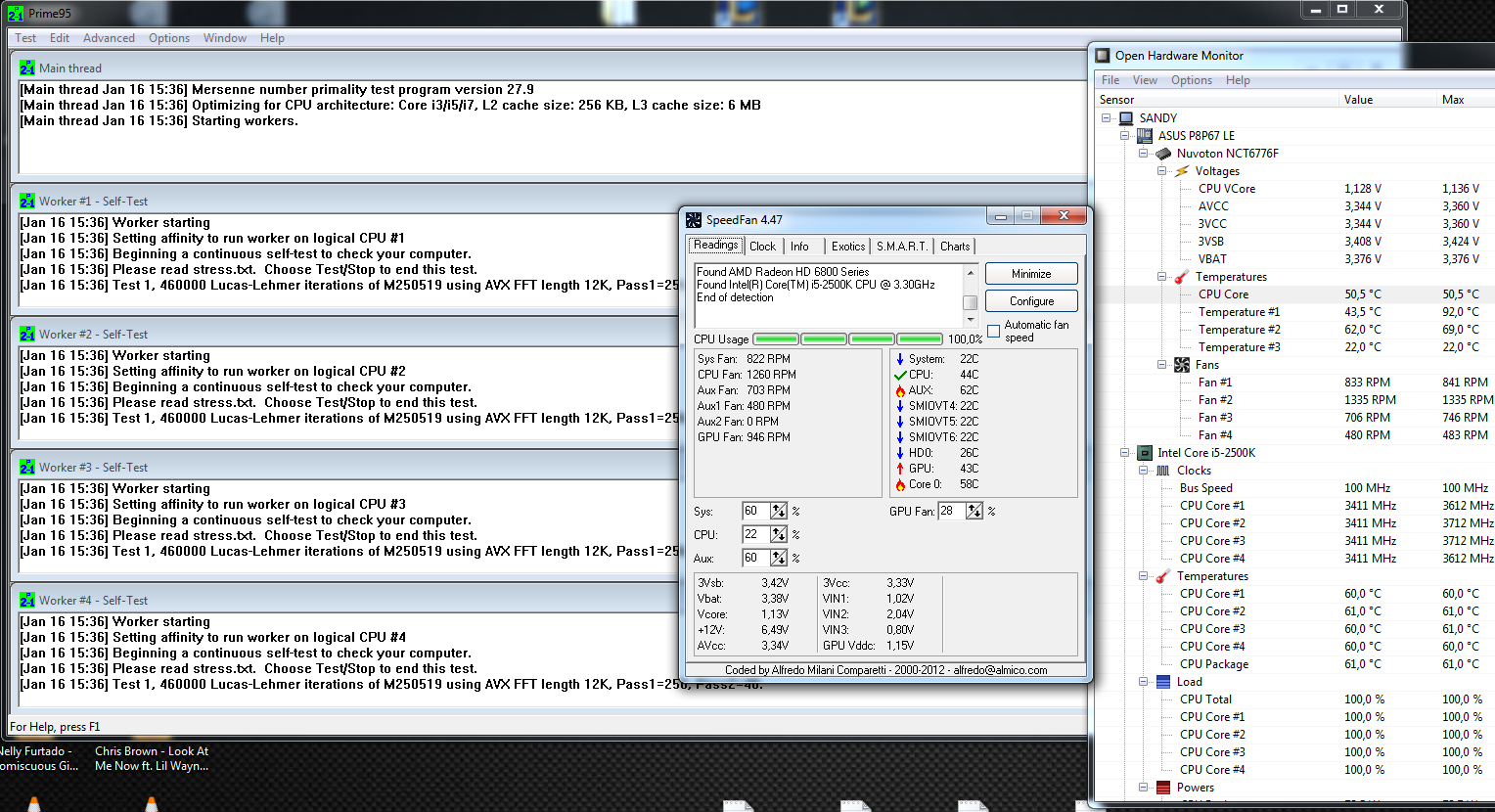Click the Voltages lightning bolt icon
1495x812 pixels.
coord(1182,170)
